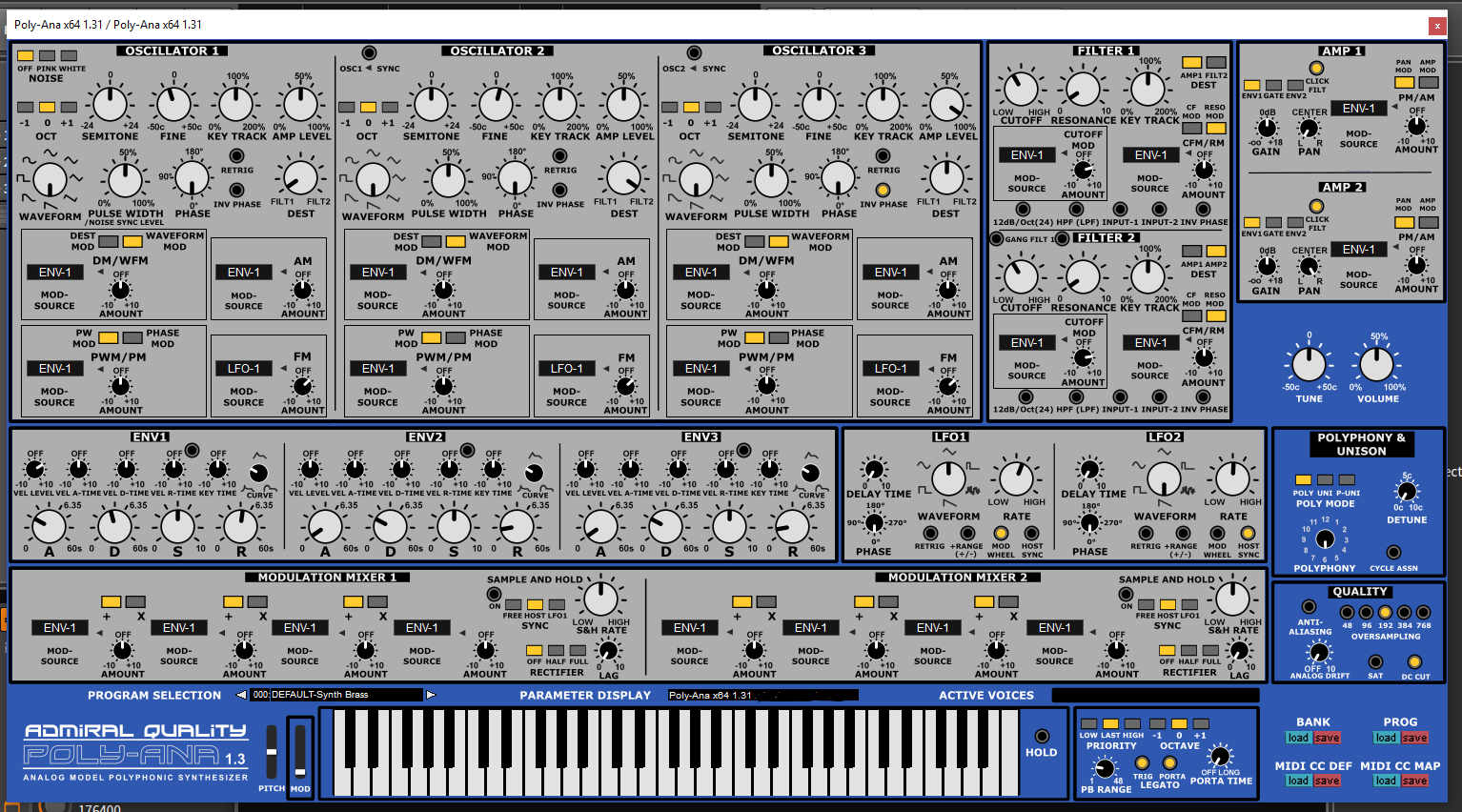
Task: Click the MOD wheel
Action: click(300, 753)
